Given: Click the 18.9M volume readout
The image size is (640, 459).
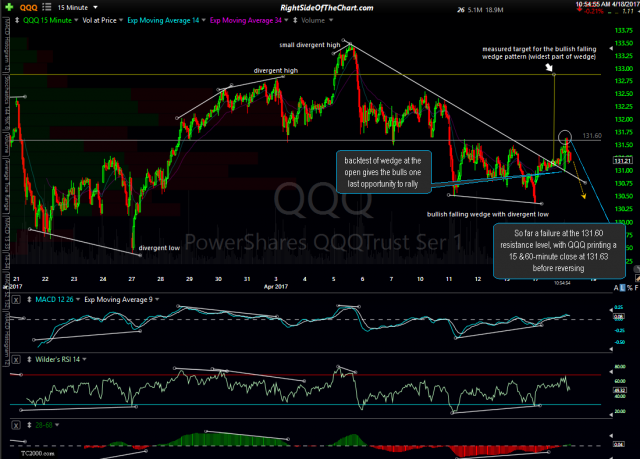Looking at the screenshot, I should point(494,10).
